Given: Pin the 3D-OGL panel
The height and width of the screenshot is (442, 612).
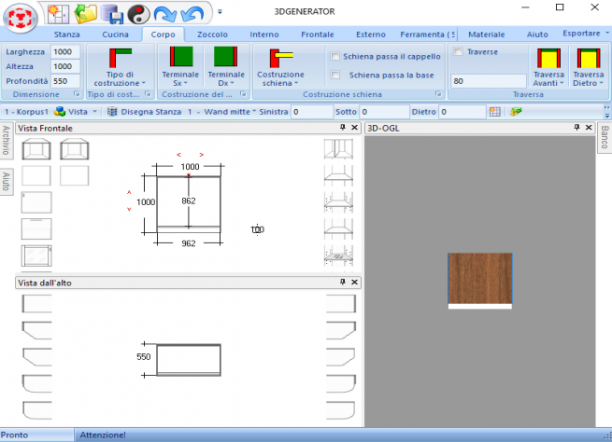Looking at the screenshot, I should point(577,127).
